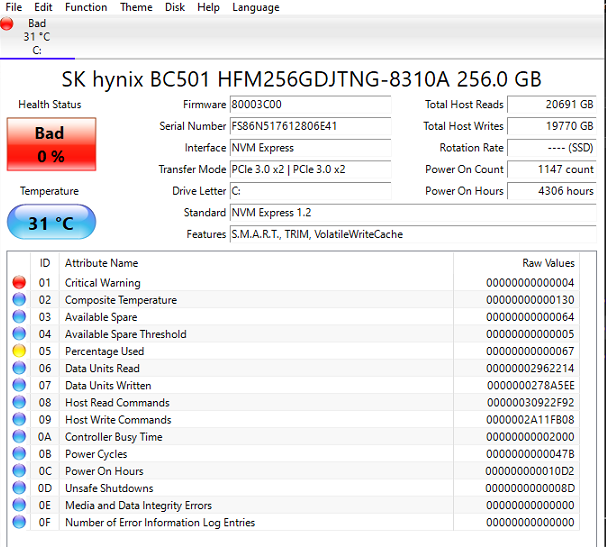Screen dimensions: 606x547
Task: Click raw value 00000000000004
Action: pos(530,283)
